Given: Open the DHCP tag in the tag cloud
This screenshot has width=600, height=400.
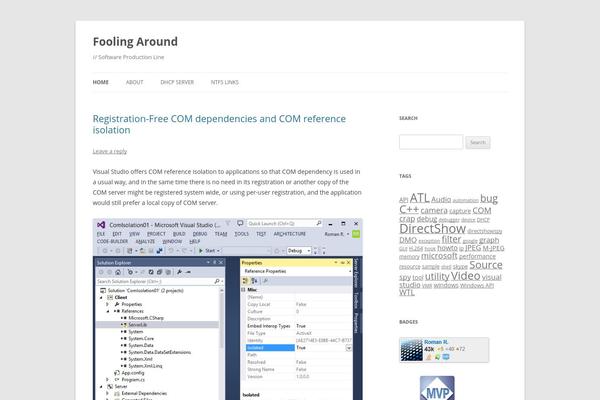Looking at the screenshot, I should pos(483,220).
